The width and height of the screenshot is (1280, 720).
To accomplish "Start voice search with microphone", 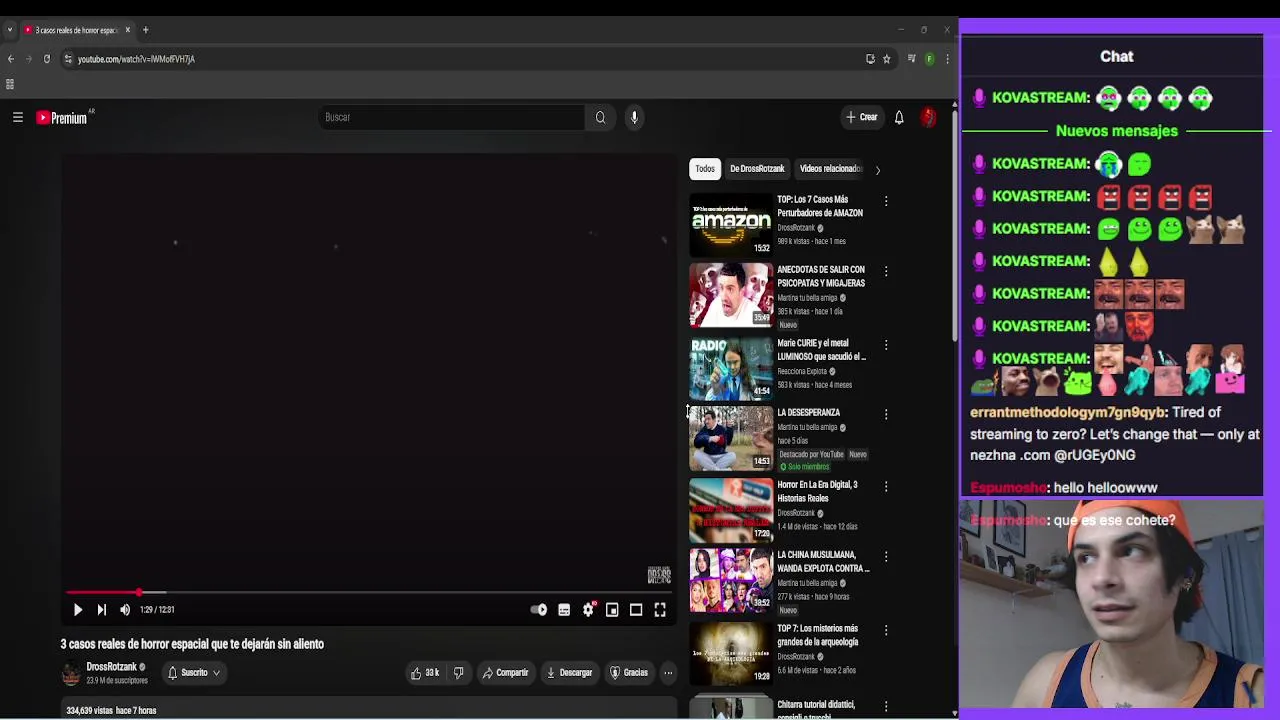I will click(x=634, y=117).
